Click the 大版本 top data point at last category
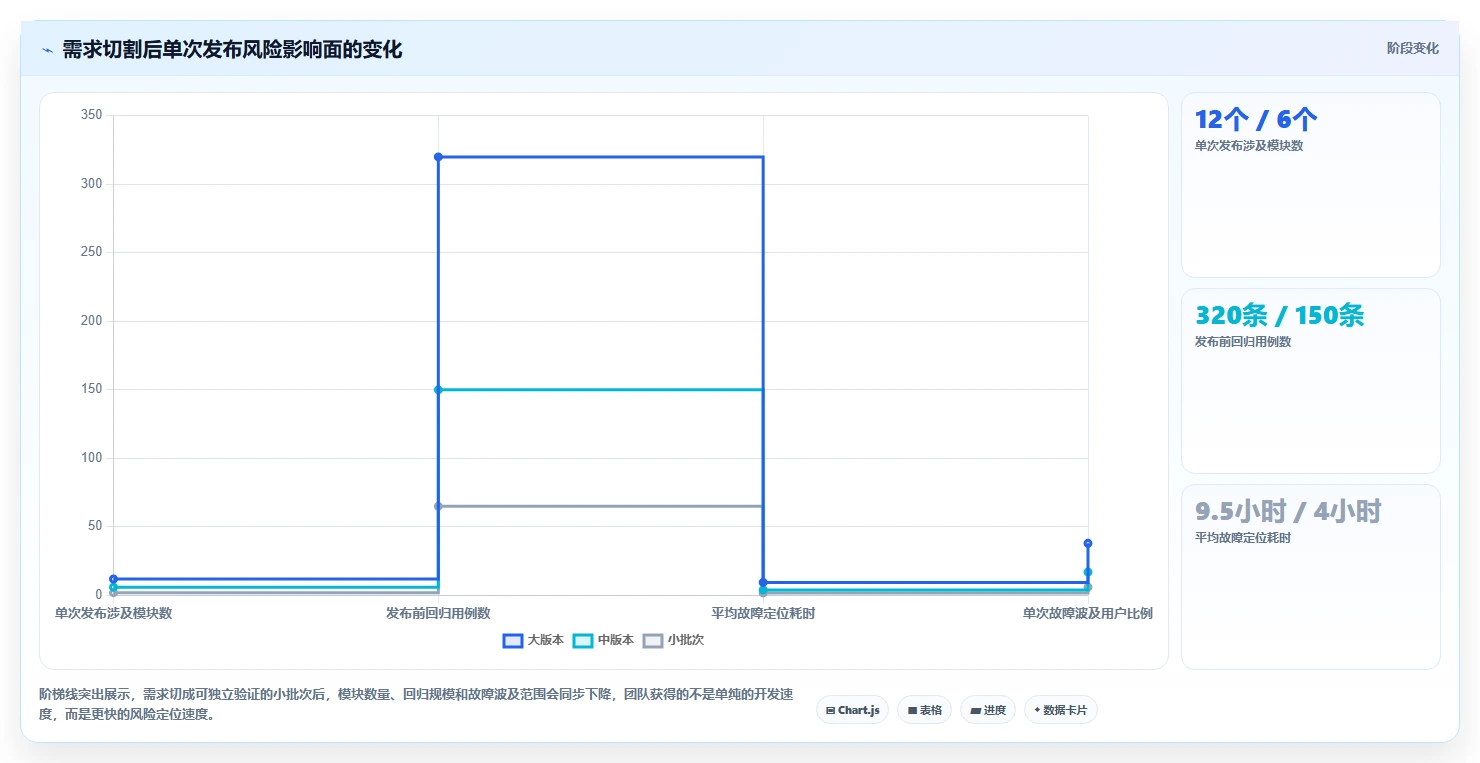The image size is (1480, 763). pos(1088,543)
